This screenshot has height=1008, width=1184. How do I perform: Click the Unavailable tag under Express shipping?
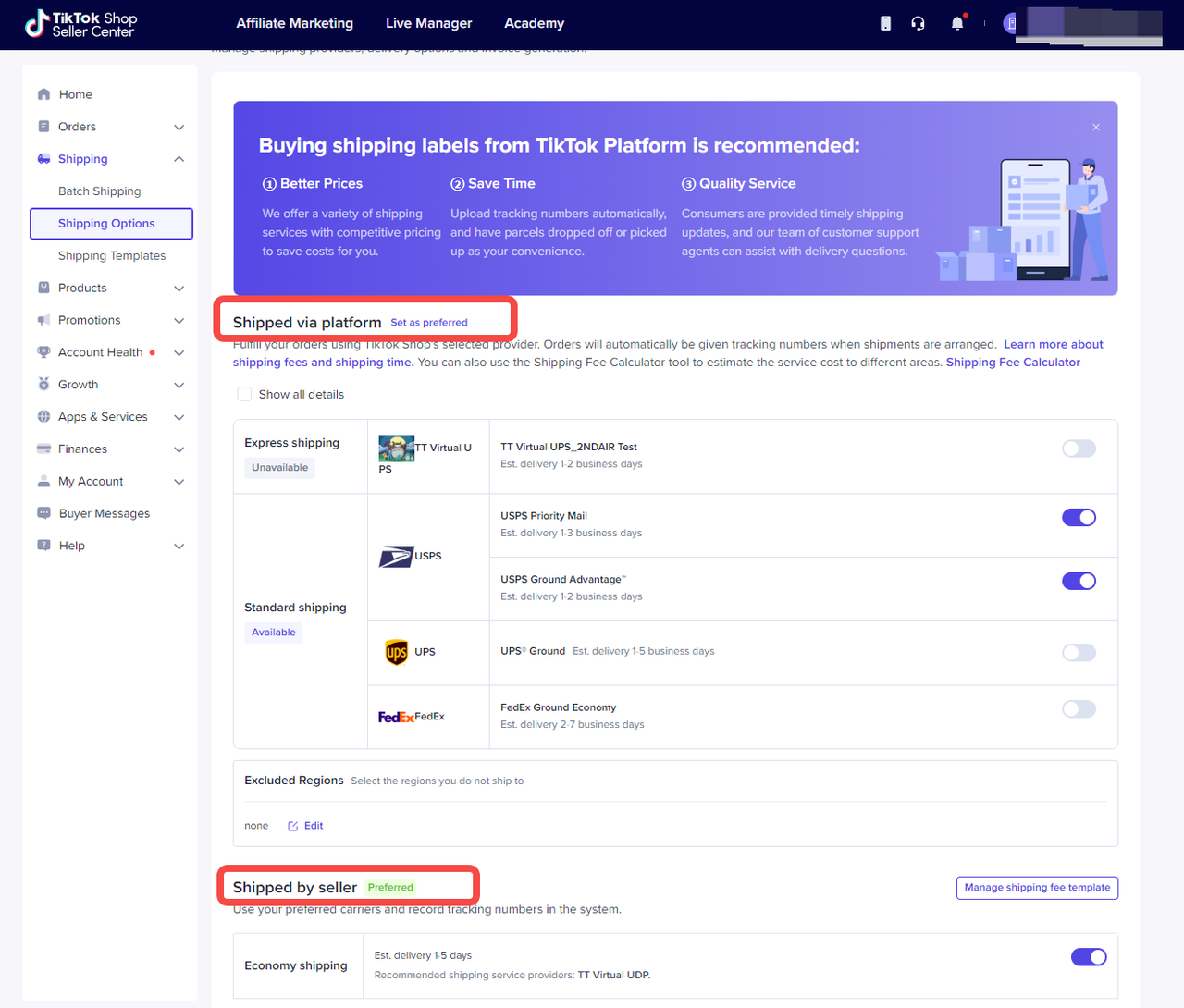click(280, 468)
